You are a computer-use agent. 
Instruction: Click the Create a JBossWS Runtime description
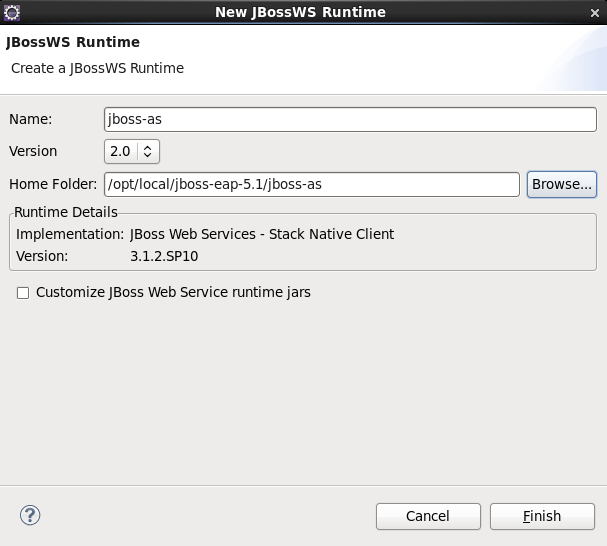(97, 68)
